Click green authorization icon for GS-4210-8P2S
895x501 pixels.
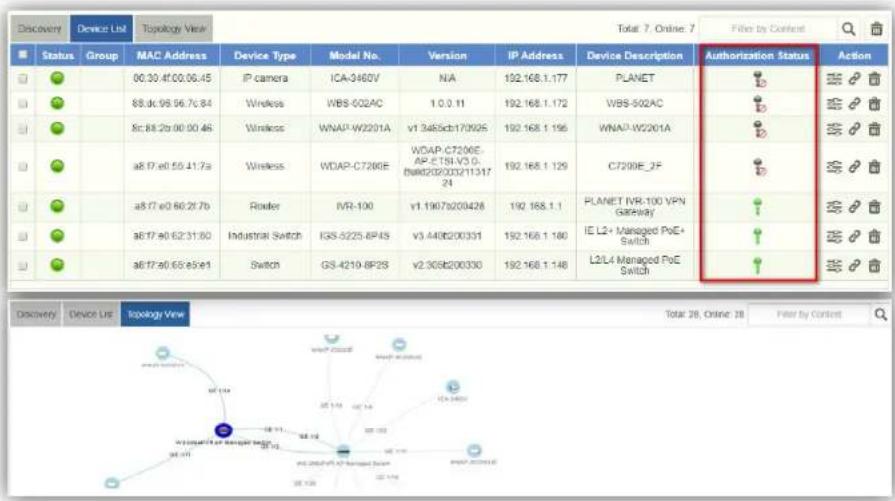pyautogui.click(x=757, y=265)
